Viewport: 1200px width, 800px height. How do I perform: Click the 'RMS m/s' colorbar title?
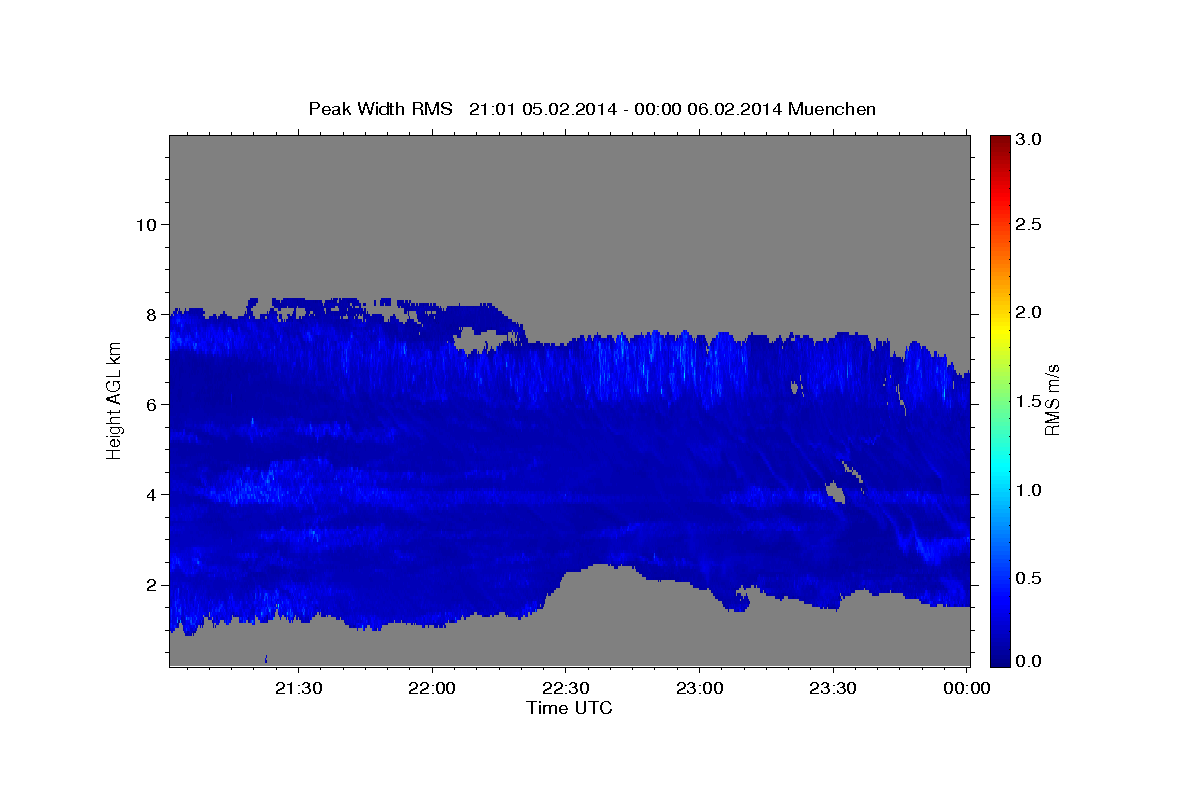point(1052,400)
